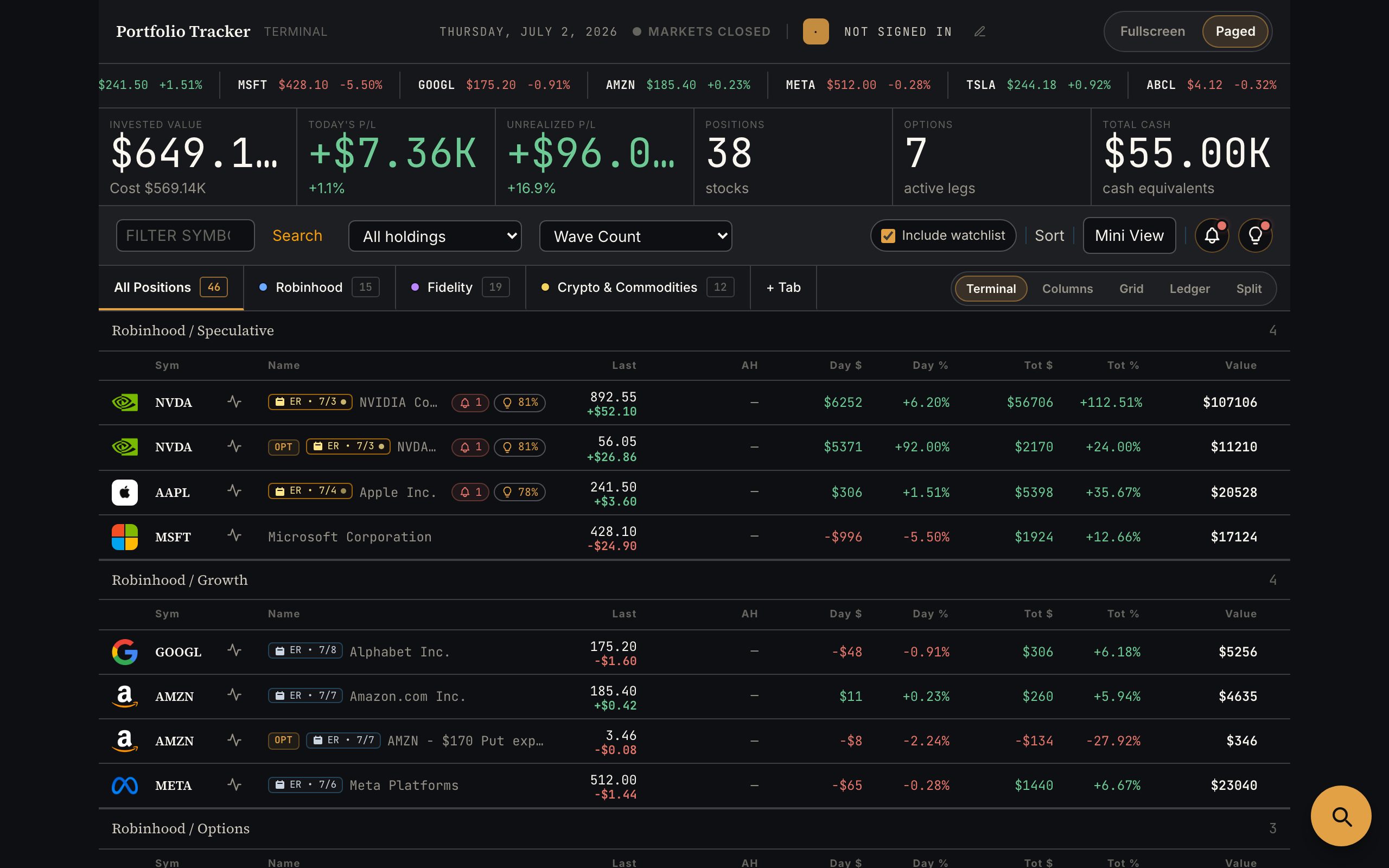Open the chart pulse icon for MSFT
The height and width of the screenshot is (868, 1389).
pos(234,535)
